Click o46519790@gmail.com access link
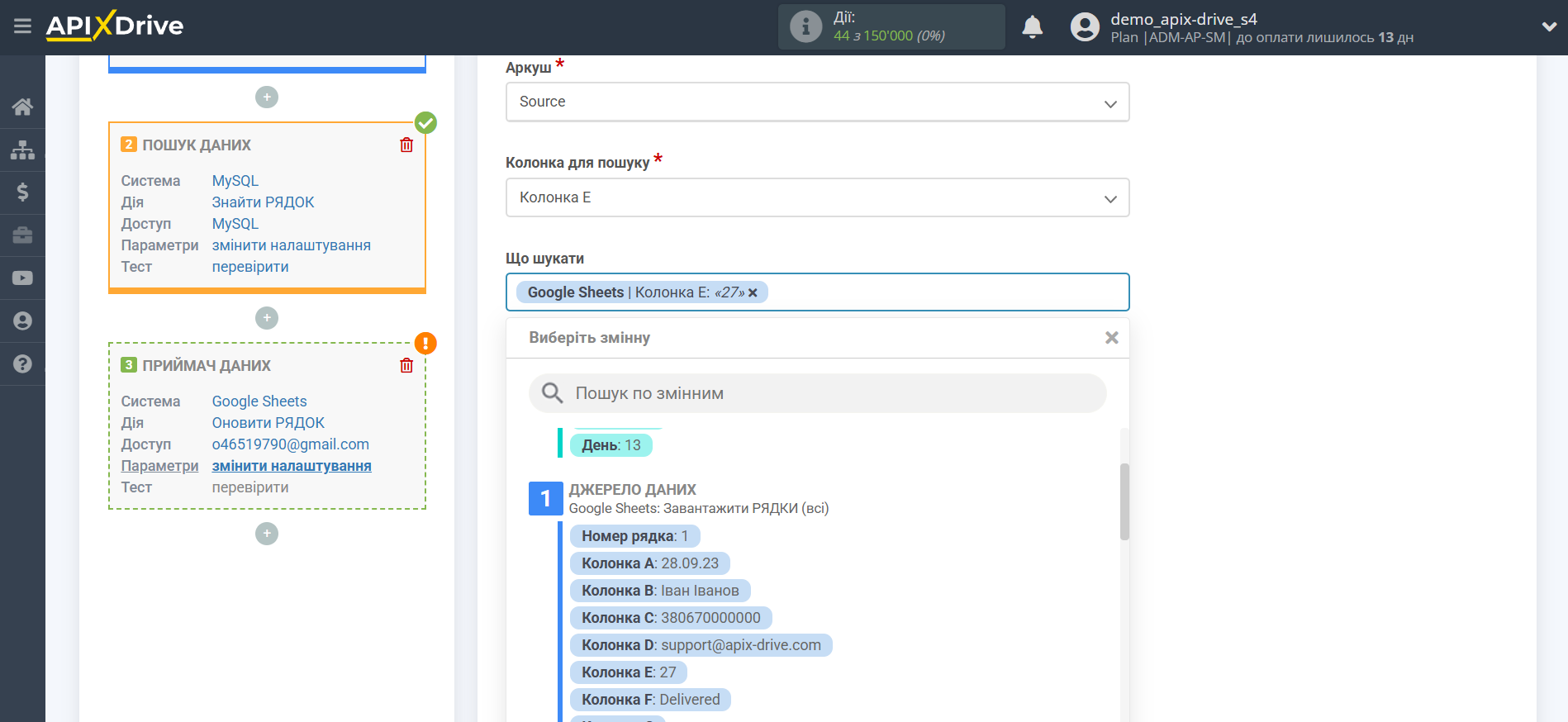Screen dimensions: 1568x722 tap(291, 444)
